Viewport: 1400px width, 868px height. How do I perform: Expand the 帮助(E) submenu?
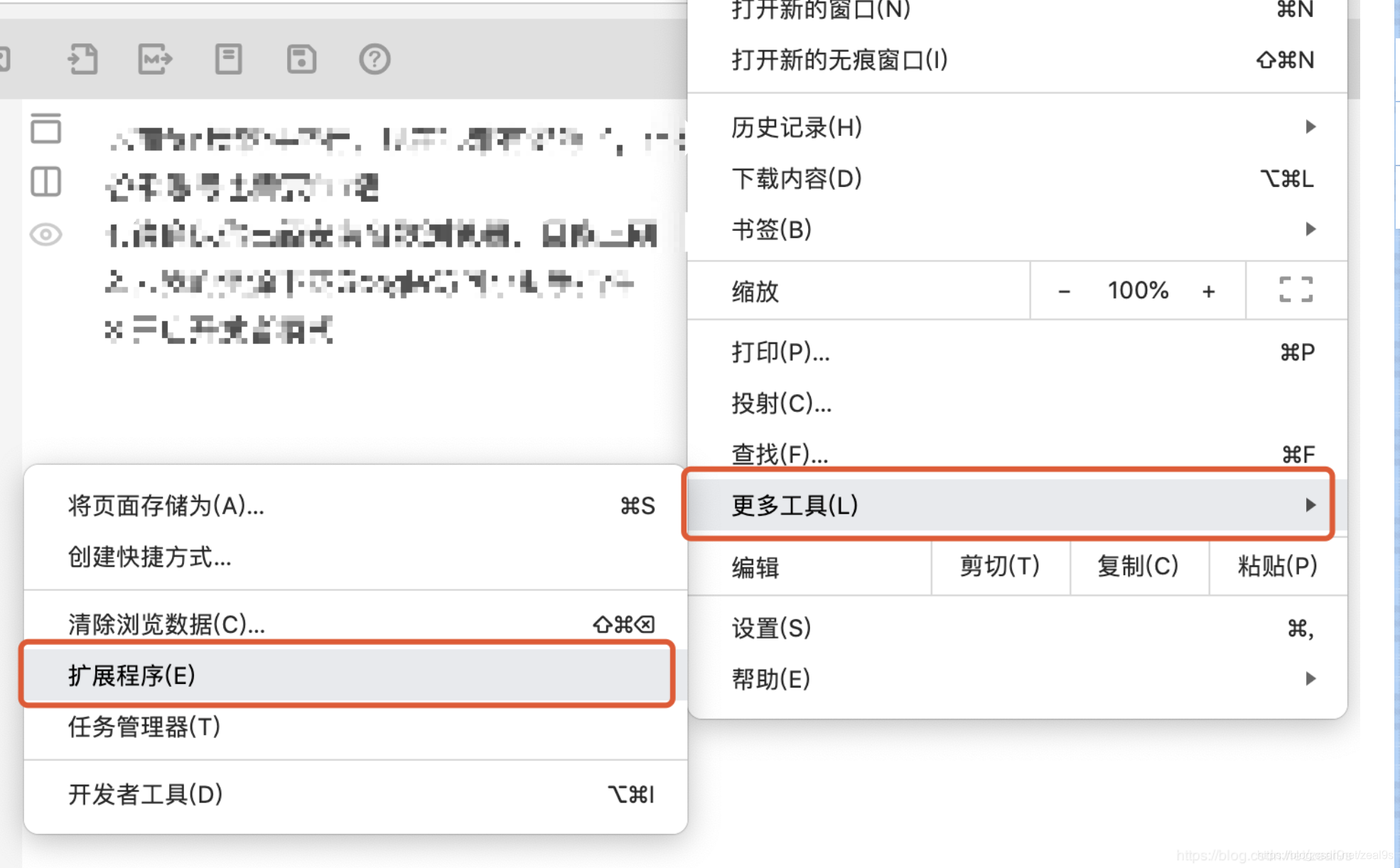[x=1018, y=680]
